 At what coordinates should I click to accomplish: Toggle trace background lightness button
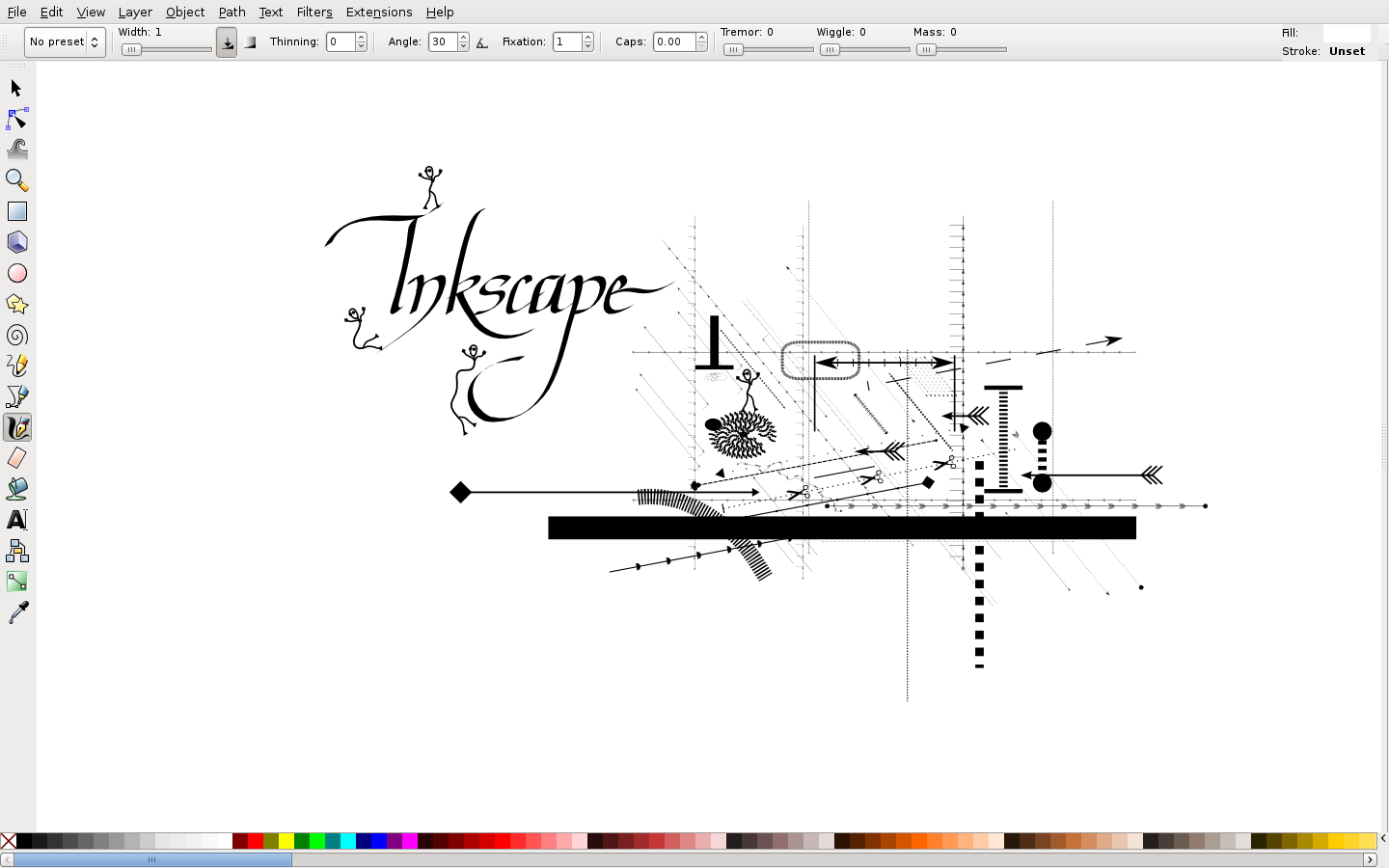[250, 42]
